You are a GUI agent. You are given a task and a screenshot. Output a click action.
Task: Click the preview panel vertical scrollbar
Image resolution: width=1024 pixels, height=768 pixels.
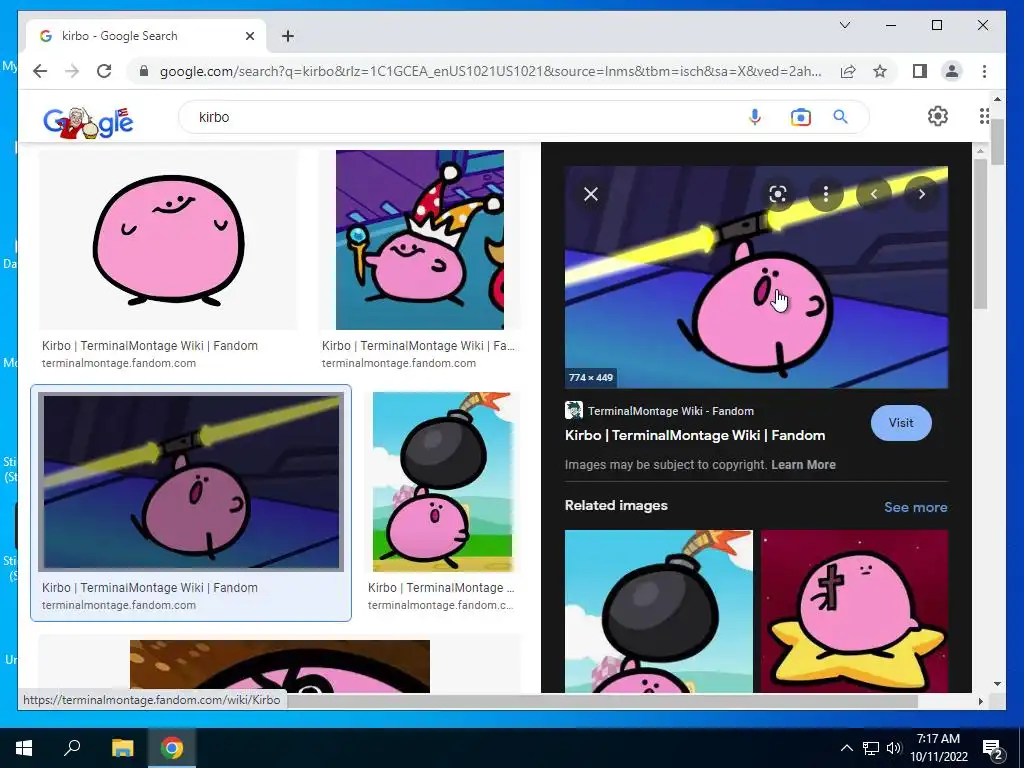[980, 234]
